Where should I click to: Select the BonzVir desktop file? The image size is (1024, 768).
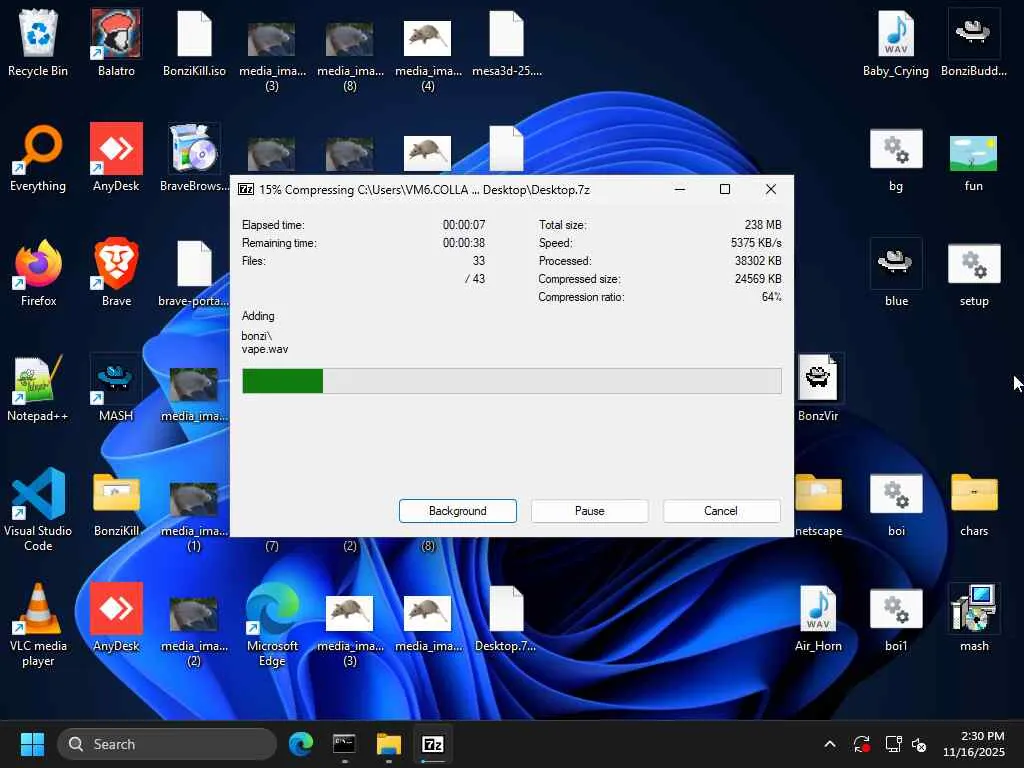(818, 387)
